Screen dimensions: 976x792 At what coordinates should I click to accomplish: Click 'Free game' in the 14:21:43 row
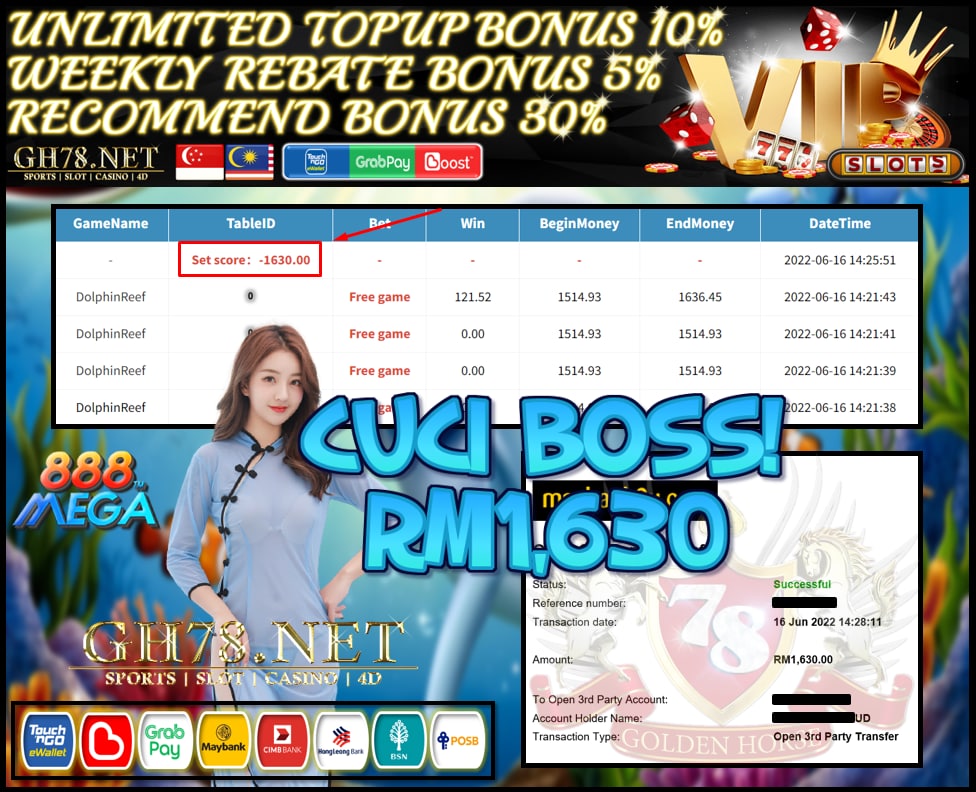pyautogui.click(x=380, y=297)
